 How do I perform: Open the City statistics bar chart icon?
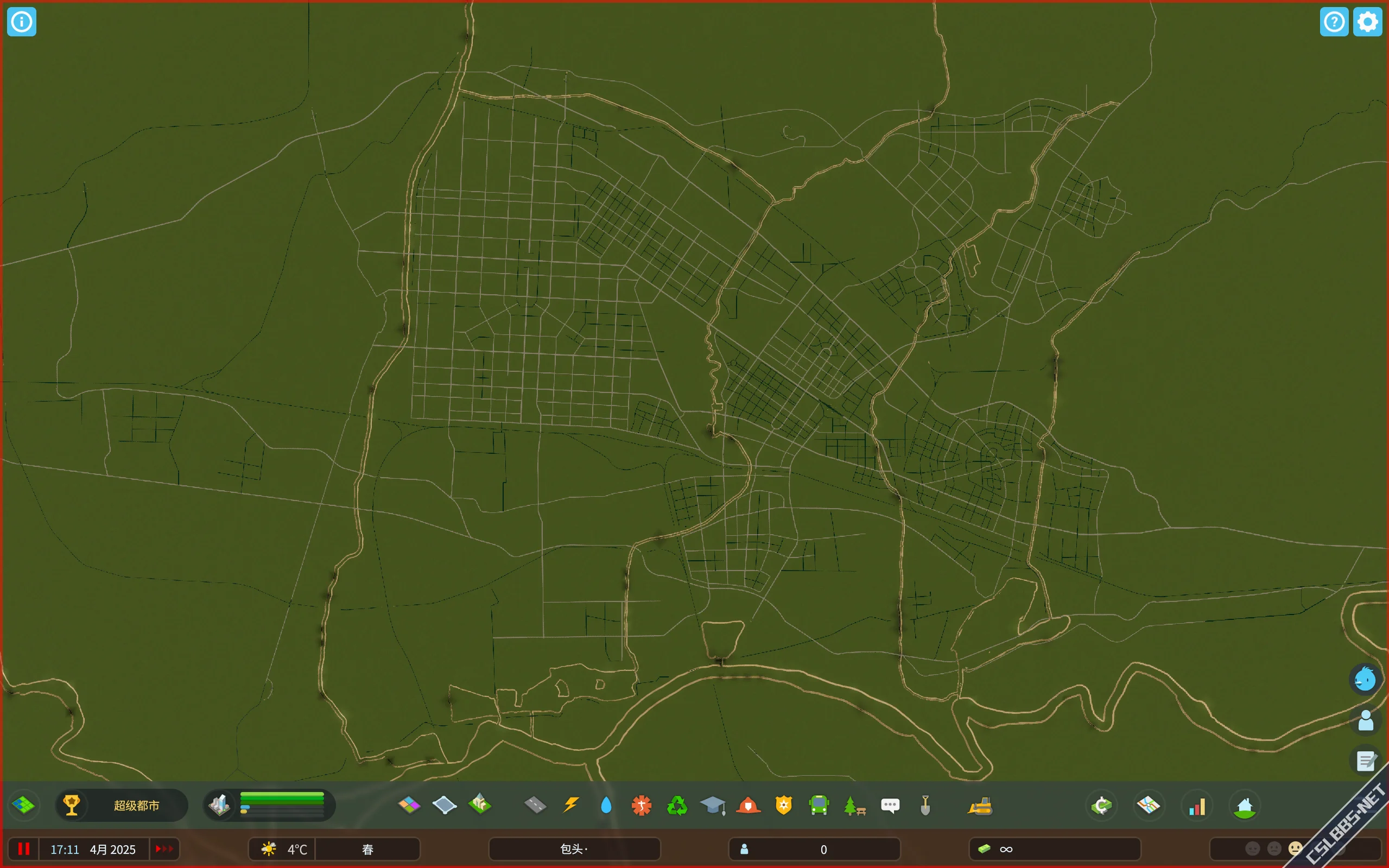(x=1197, y=806)
